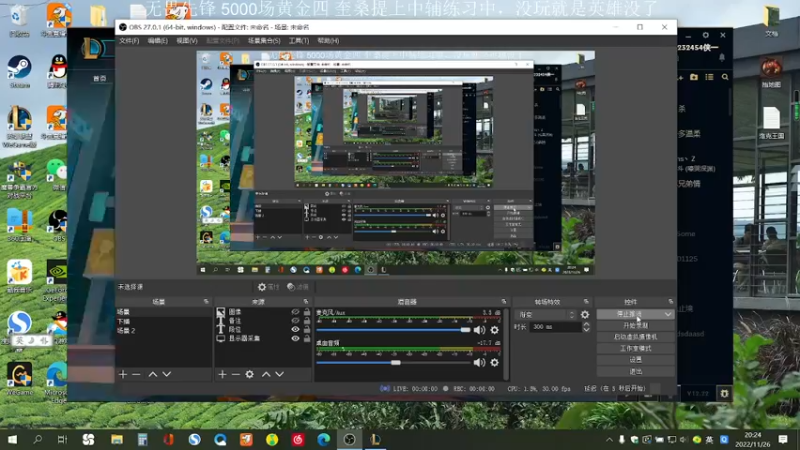The image size is (800, 450).
Task: Pop out the 来源 dock panel
Action: pos(306,302)
